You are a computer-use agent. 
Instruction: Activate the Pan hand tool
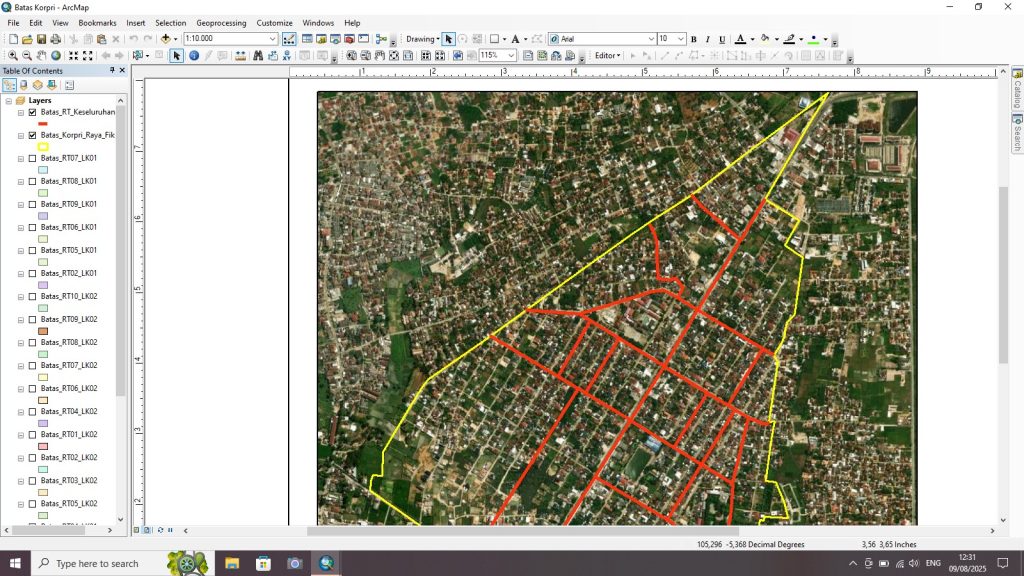coord(41,56)
